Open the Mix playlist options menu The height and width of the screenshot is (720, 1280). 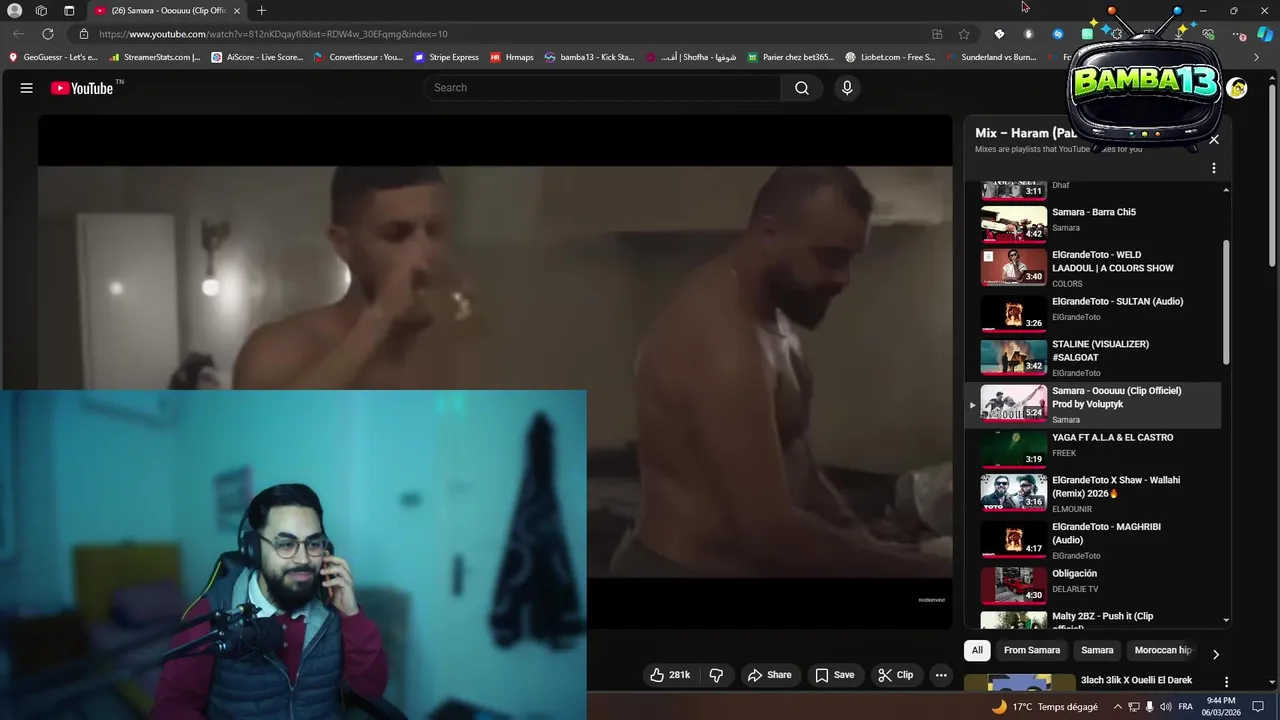(x=1214, y=169)
